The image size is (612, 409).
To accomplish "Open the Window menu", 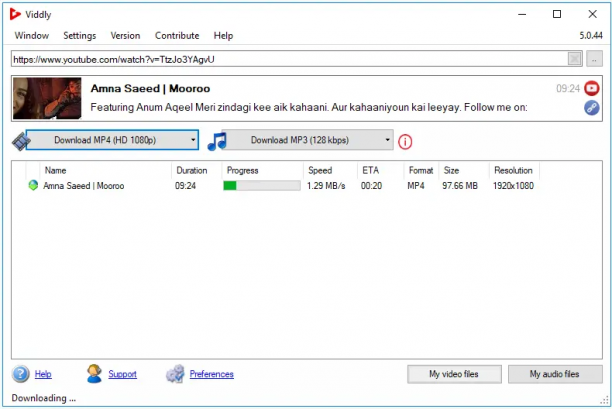I will (32, 36).
